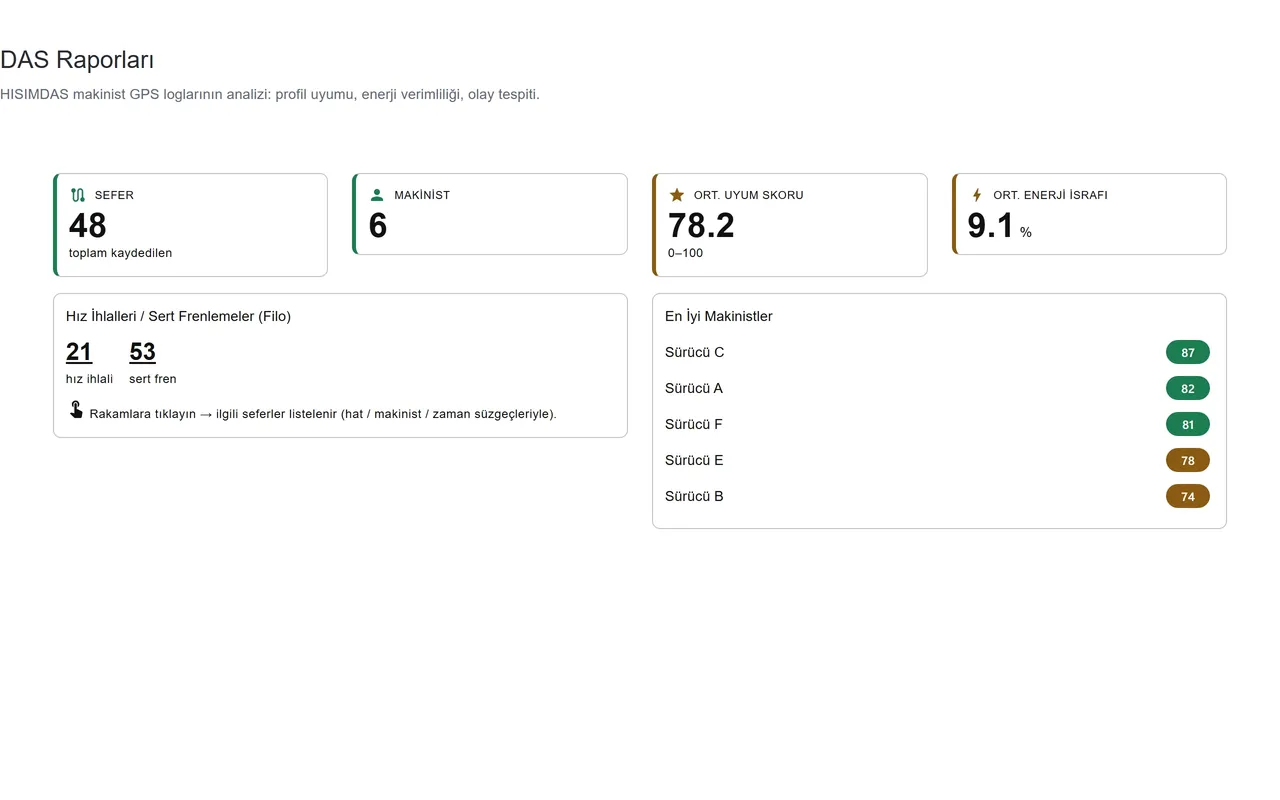Click the brown 74 score badge
The height and width of the screenshot is (800, 1280).
click(x=1188, y=496)
